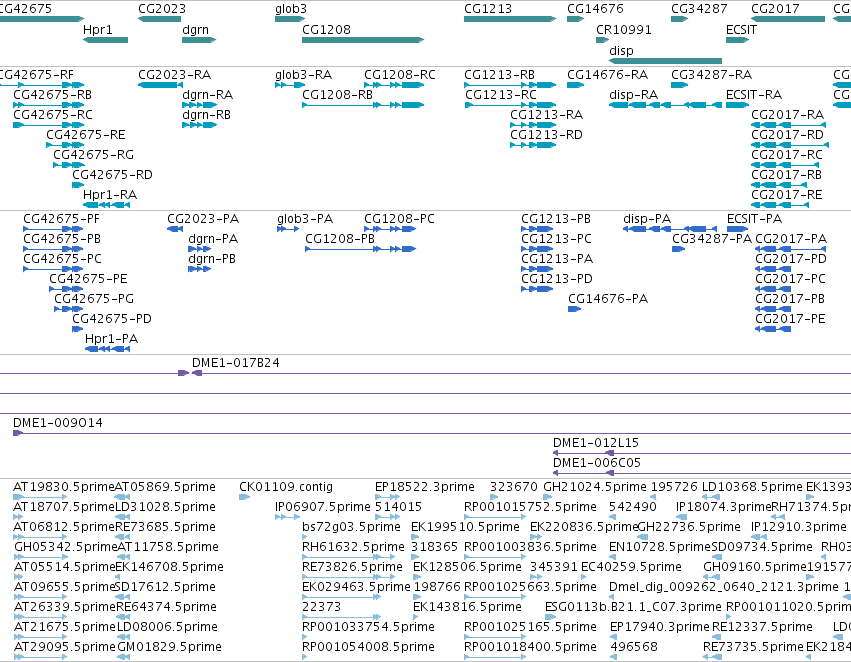The height and width of the screenshot is (662, 851).
Task: Open BAC clone DME1-012L15
Action: coord(595,443)
